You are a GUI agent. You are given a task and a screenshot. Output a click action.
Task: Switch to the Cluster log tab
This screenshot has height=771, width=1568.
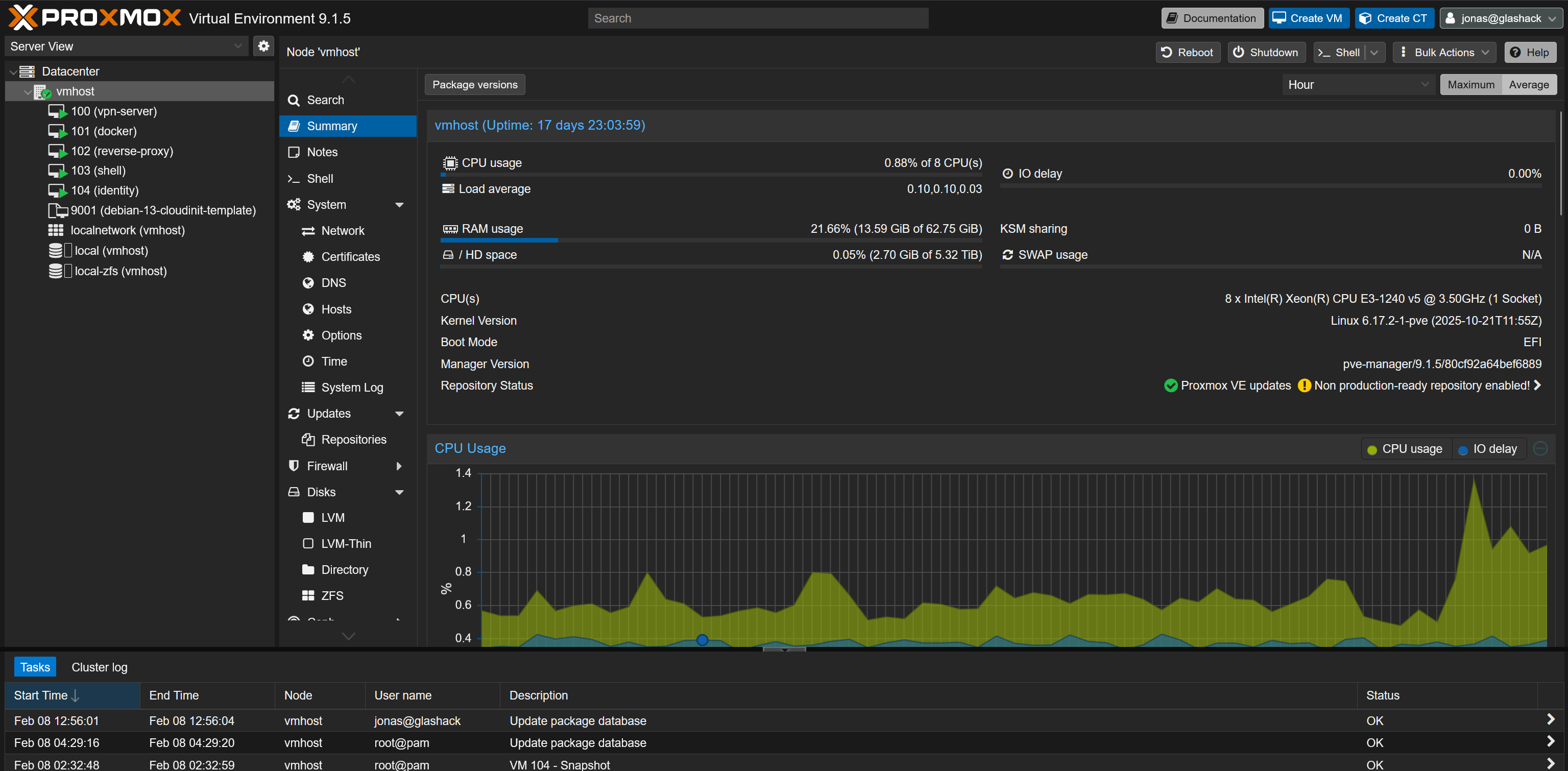99,667
